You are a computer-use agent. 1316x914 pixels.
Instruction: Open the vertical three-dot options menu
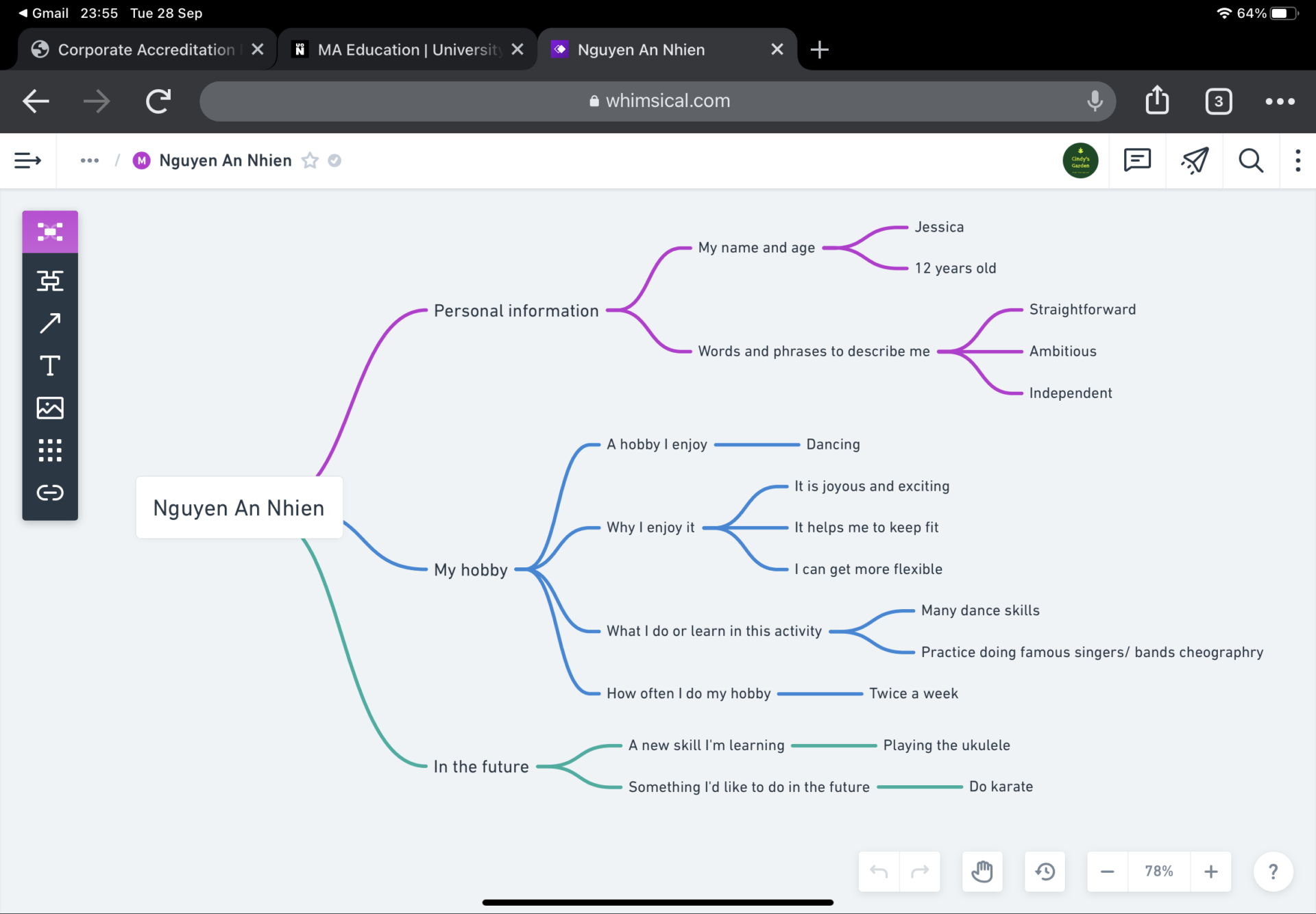pyautogui.click(x=1297, y=160)
